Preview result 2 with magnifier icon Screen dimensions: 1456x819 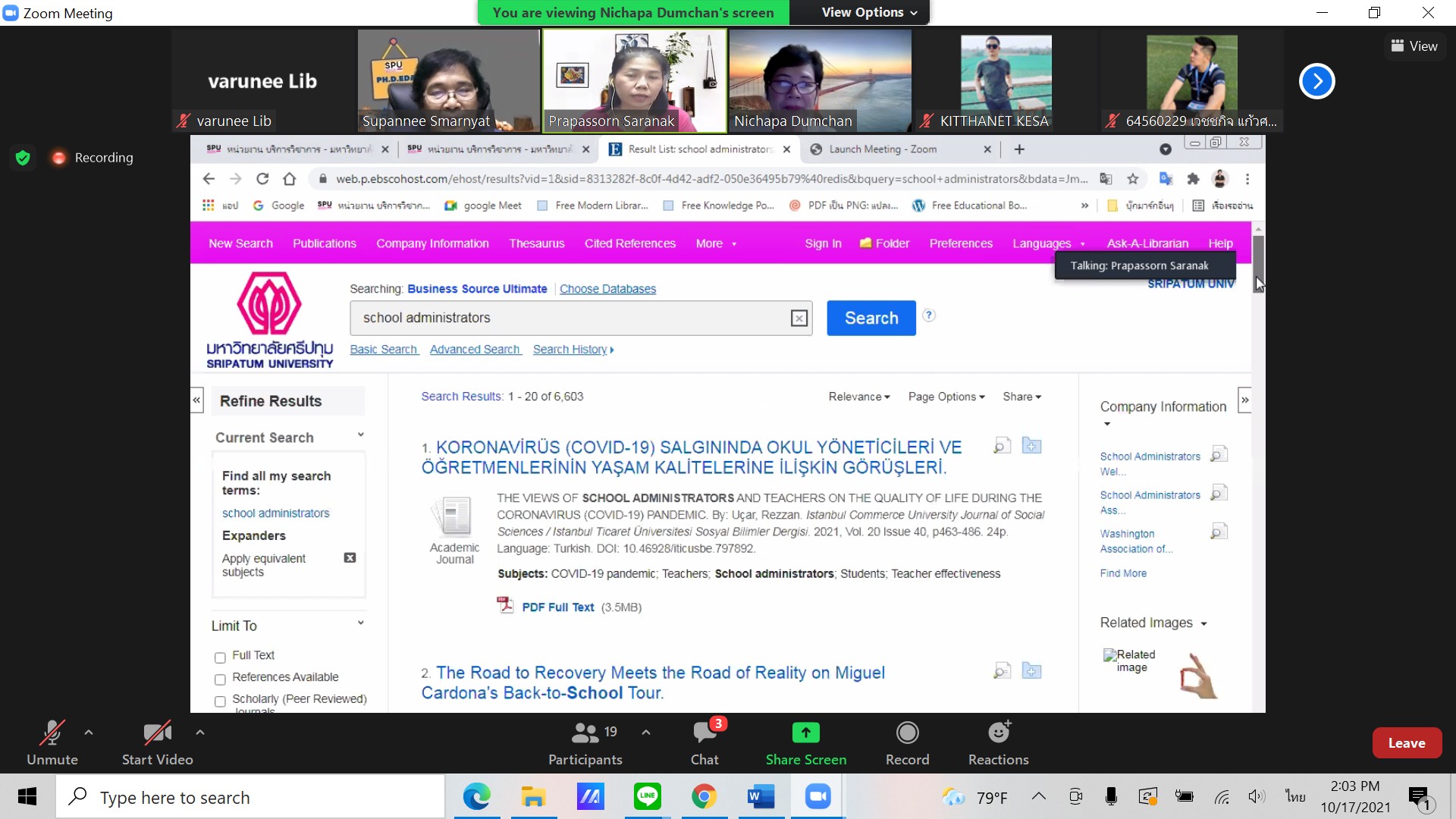pyautogui.click(x=1002, y=671)
